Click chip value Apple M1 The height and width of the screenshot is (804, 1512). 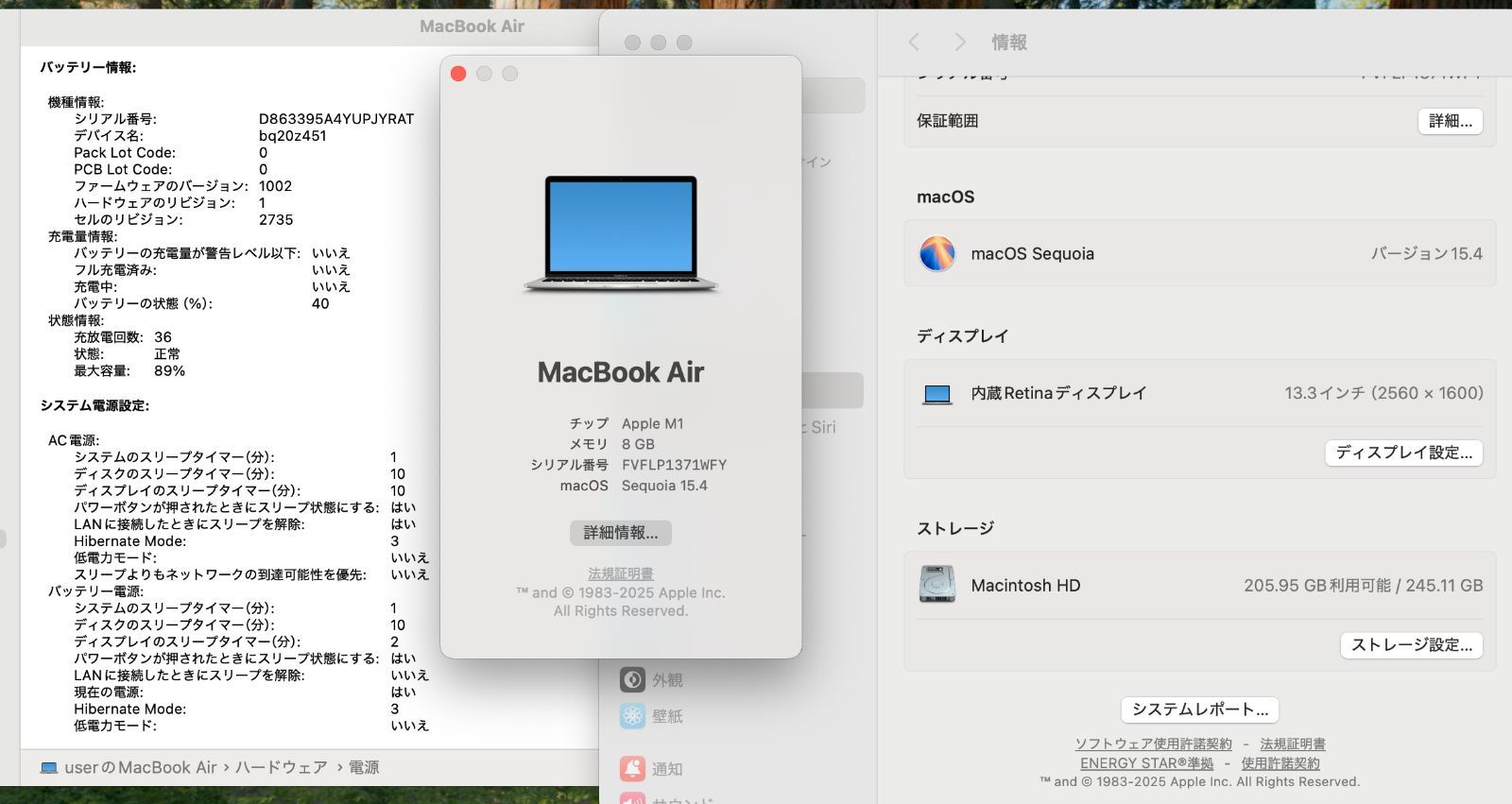(x=653, y=424)
